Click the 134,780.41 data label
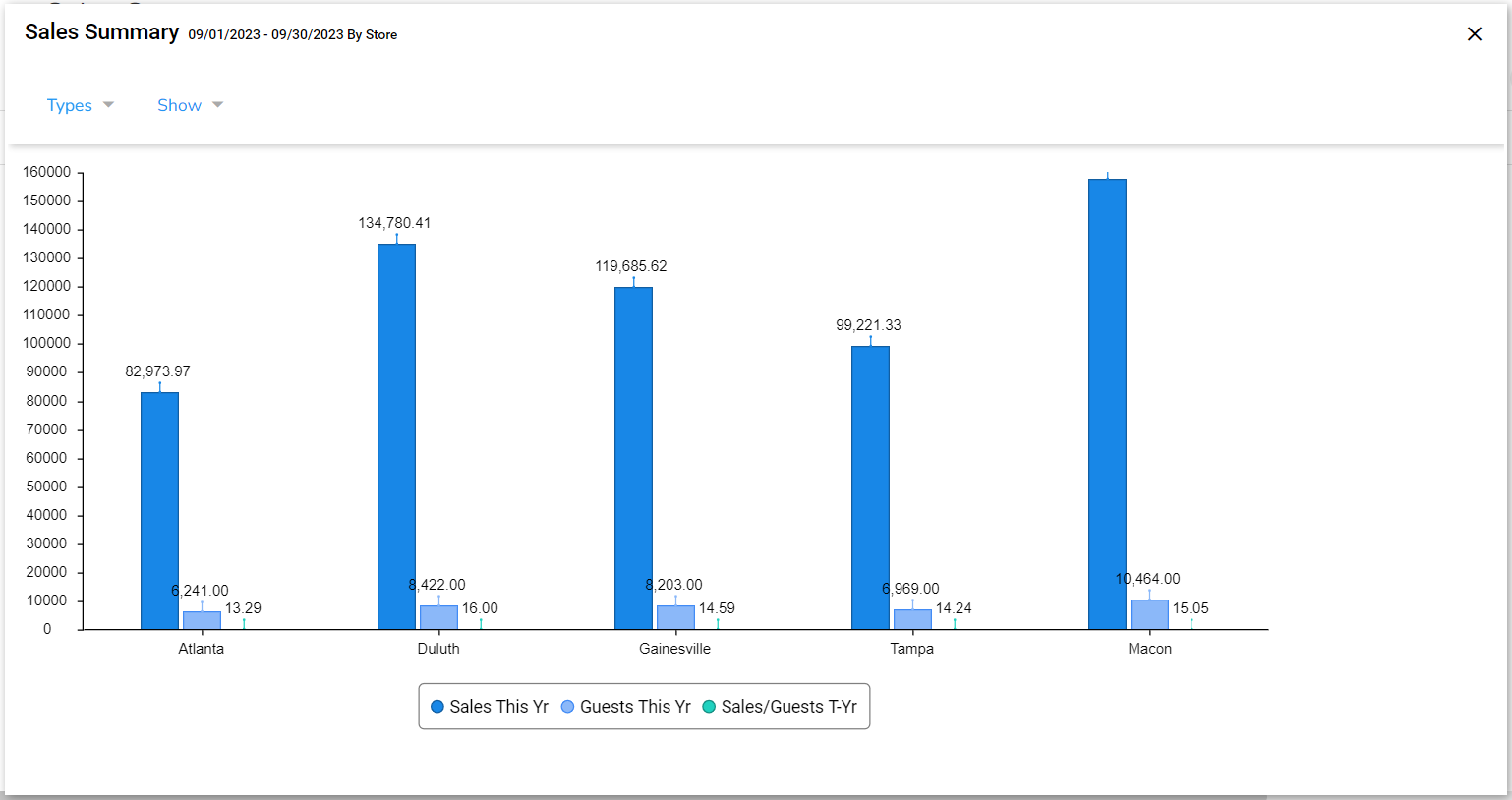The image size is (1512, 800). (394, 223)
